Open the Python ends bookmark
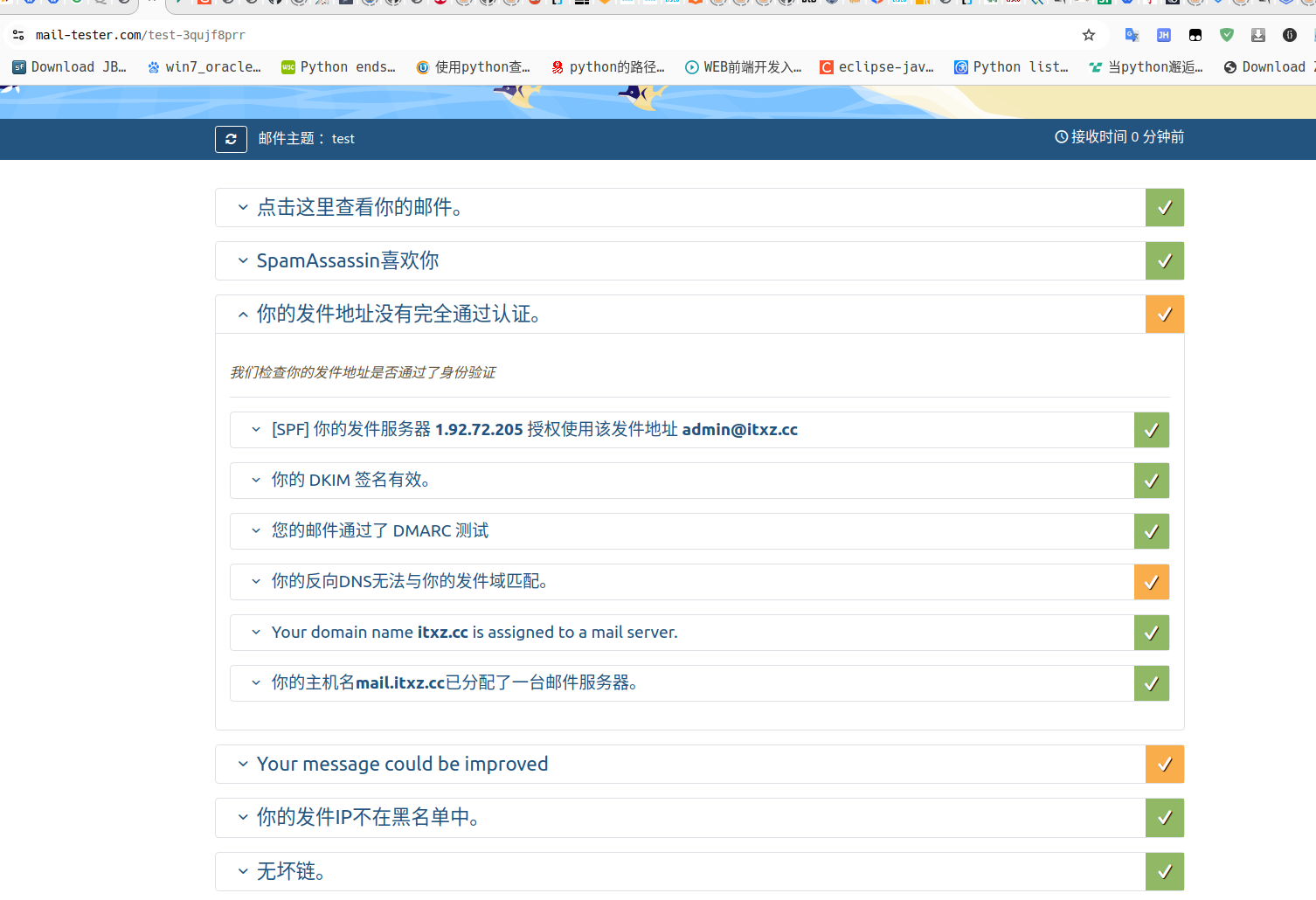 coord(338,67)
